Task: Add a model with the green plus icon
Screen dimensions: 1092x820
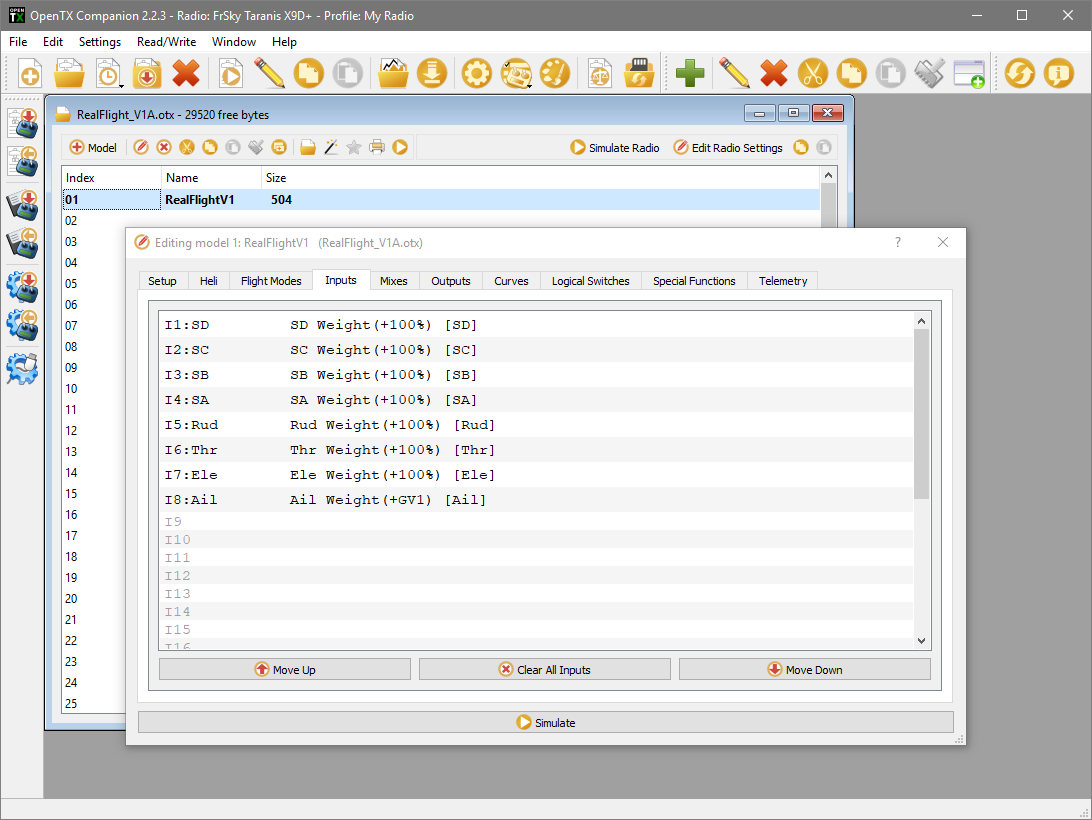Action: pos(690,73)
